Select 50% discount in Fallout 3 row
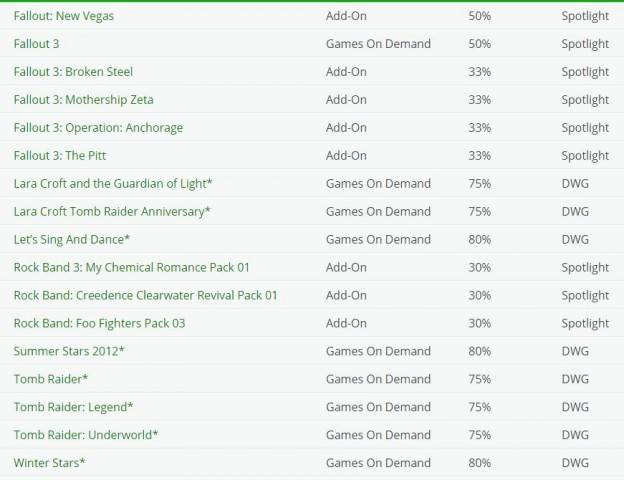 point(480,44)
